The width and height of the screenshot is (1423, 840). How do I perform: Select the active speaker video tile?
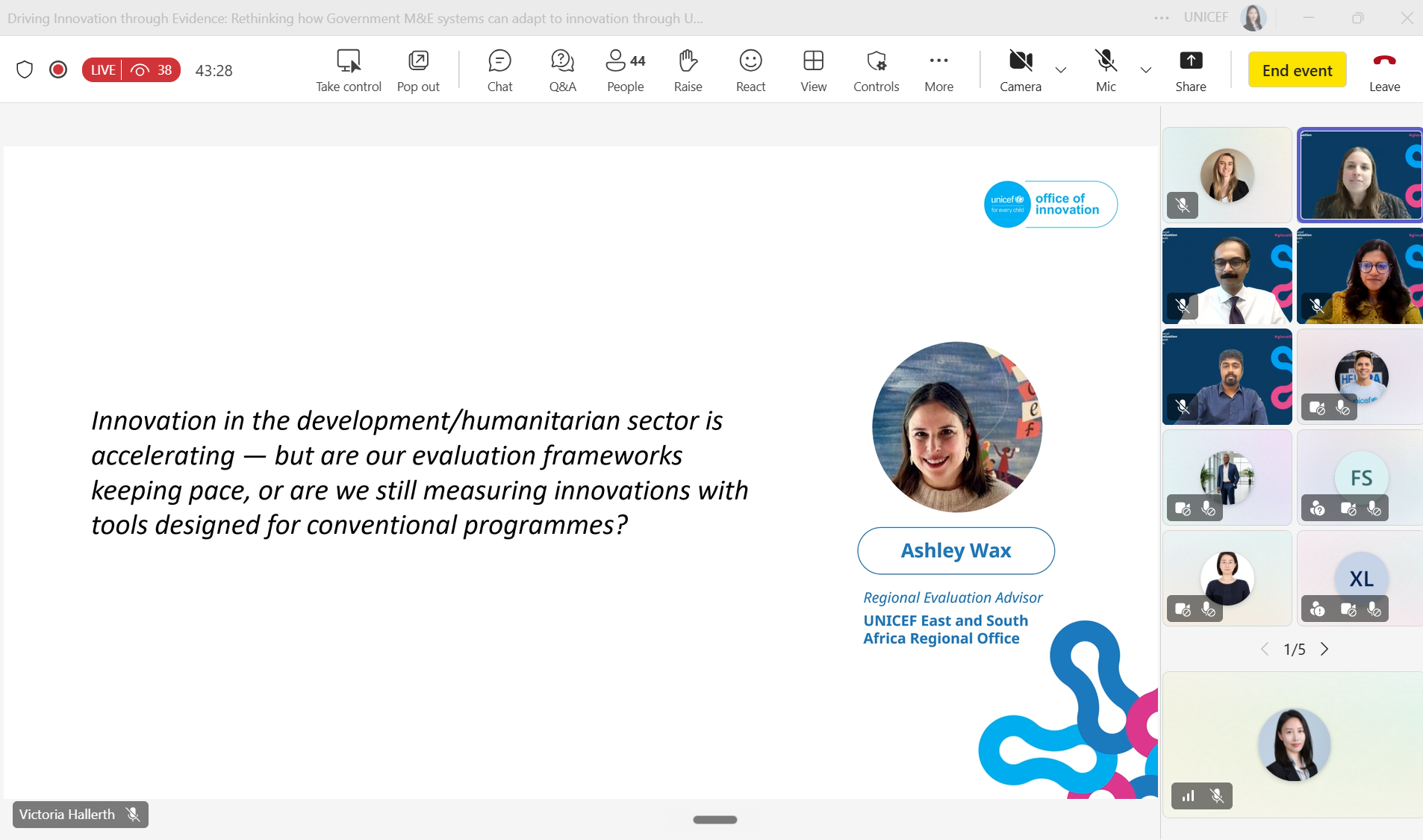pyautogui.click(x=1360, y=175)
